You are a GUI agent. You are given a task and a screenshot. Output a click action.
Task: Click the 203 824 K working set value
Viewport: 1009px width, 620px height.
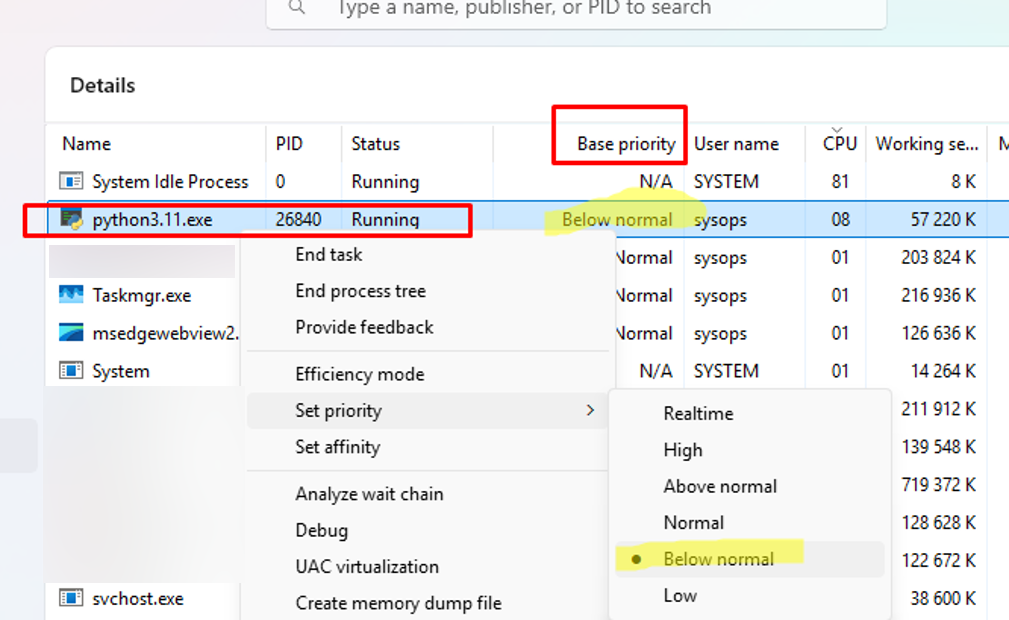938,258
